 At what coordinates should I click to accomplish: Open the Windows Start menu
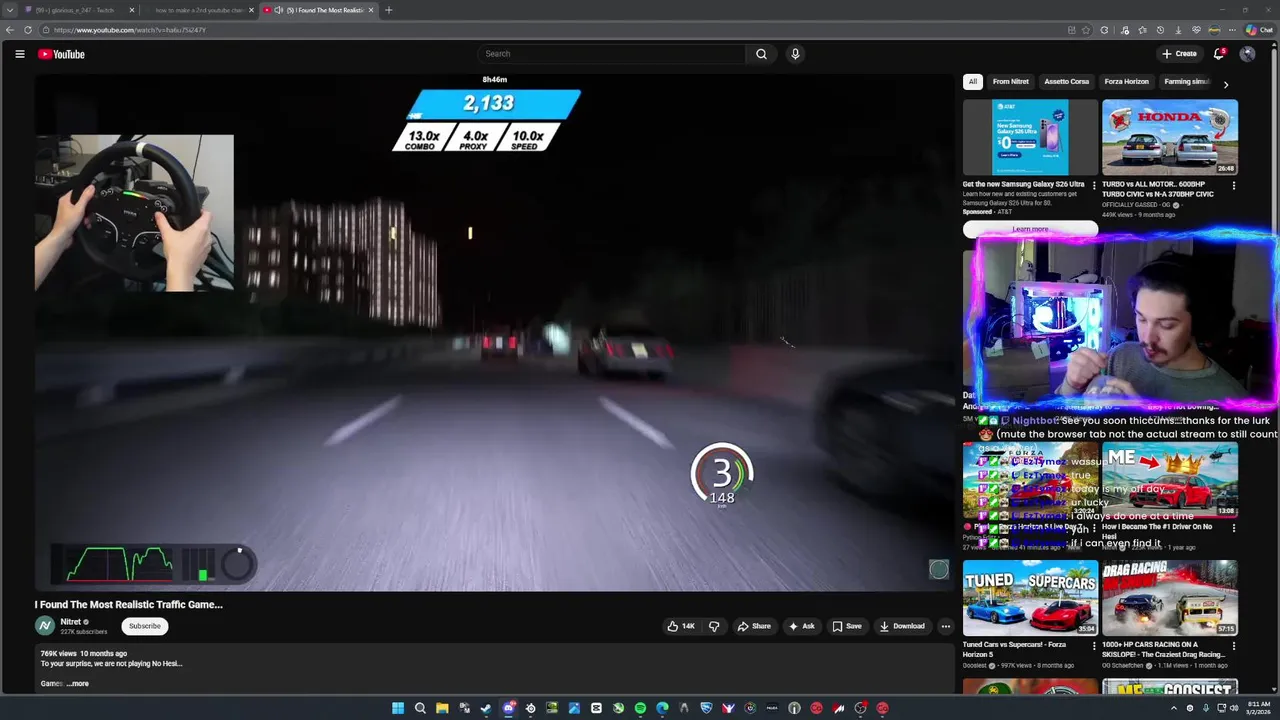(x=398, y=708)
